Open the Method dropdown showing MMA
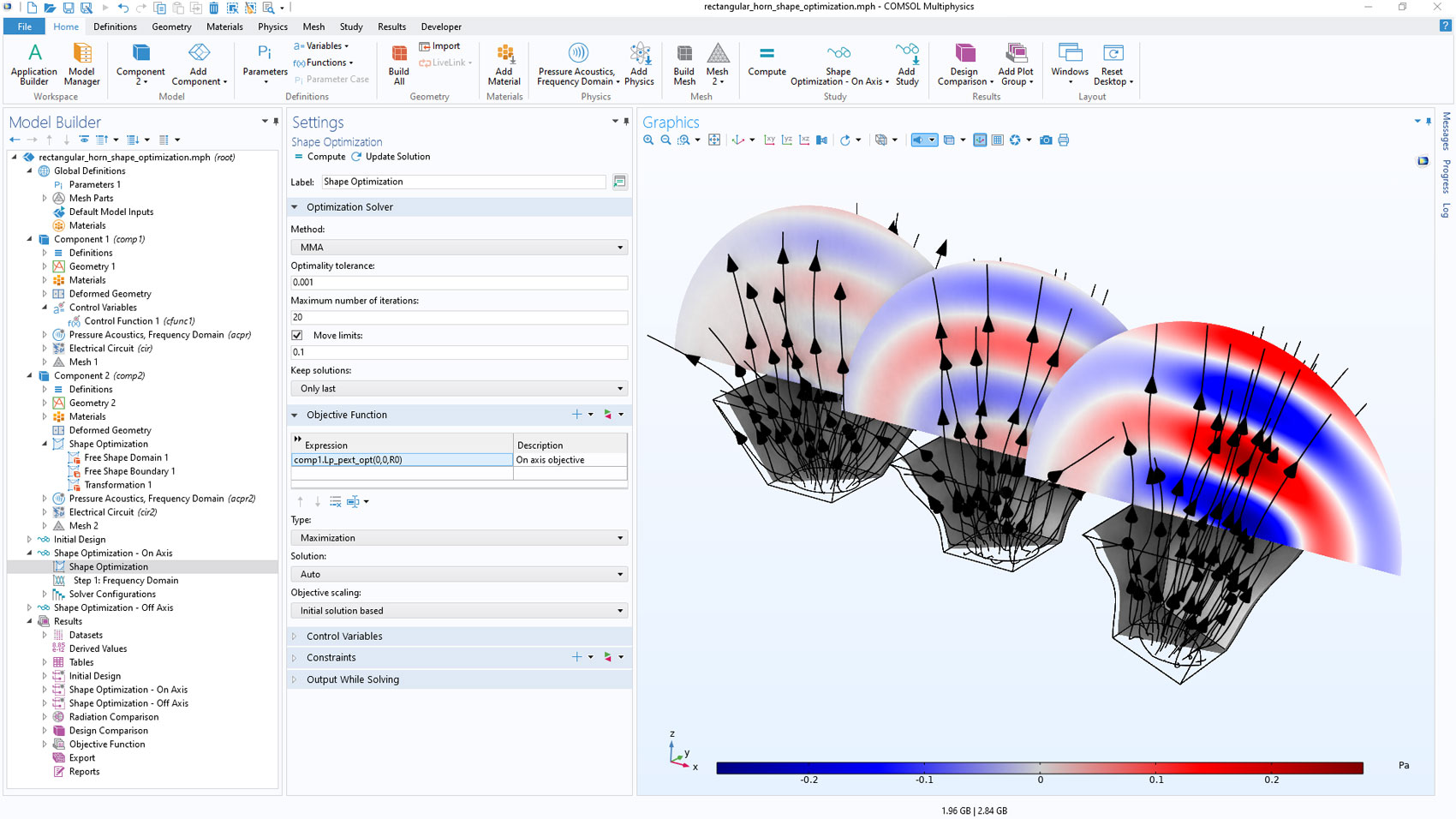 pyautogui.click(x=459, y=248)
